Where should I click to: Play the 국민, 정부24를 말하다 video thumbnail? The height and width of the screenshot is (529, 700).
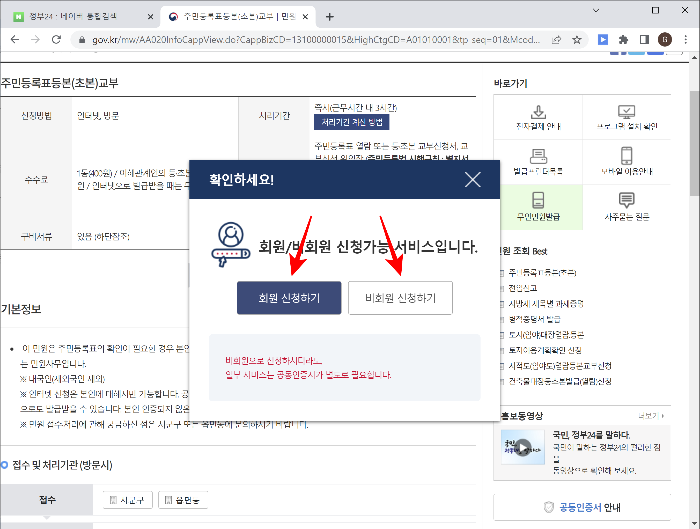tap(523, 447)
